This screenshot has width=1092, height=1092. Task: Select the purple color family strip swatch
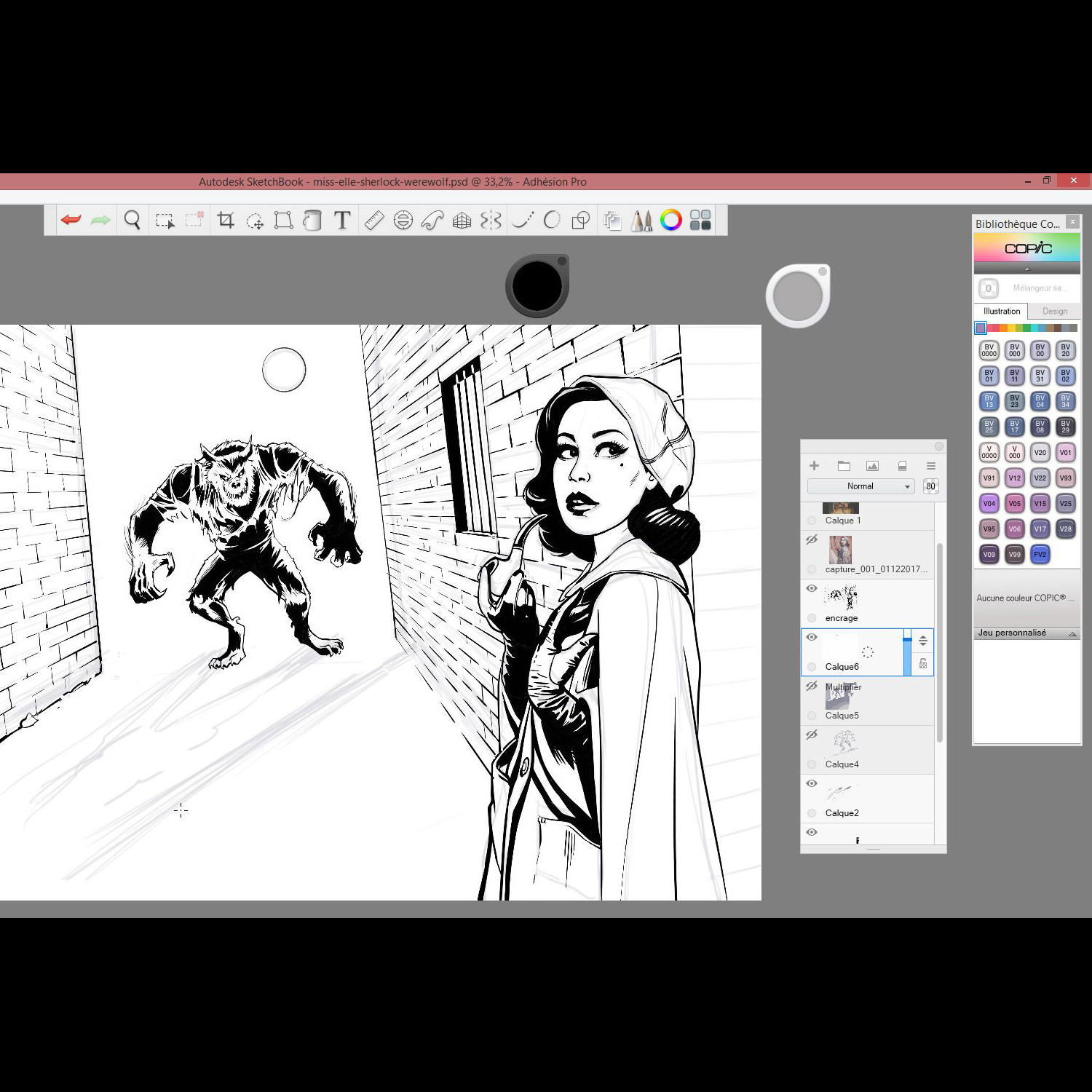[x=981, y=328]
